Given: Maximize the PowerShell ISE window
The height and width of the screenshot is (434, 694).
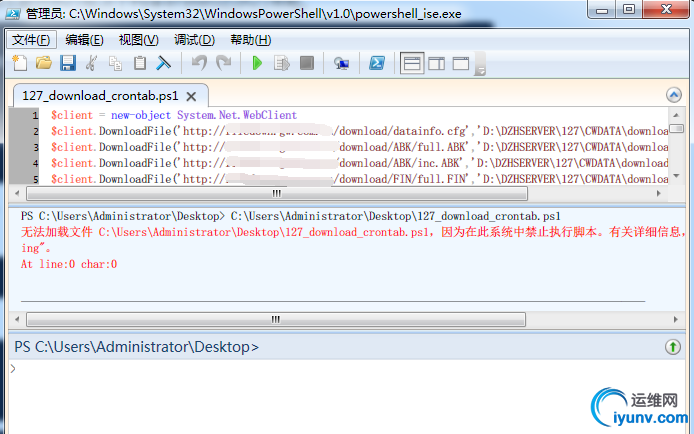Looking at the screenshot, I should pos(629,10).
